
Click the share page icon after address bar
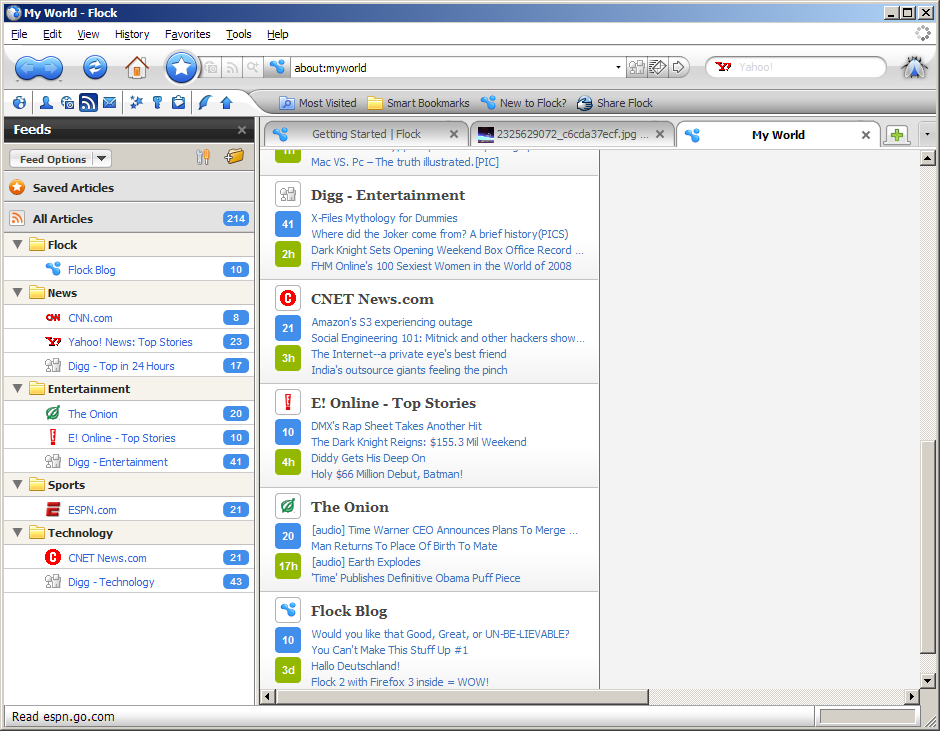637,67
